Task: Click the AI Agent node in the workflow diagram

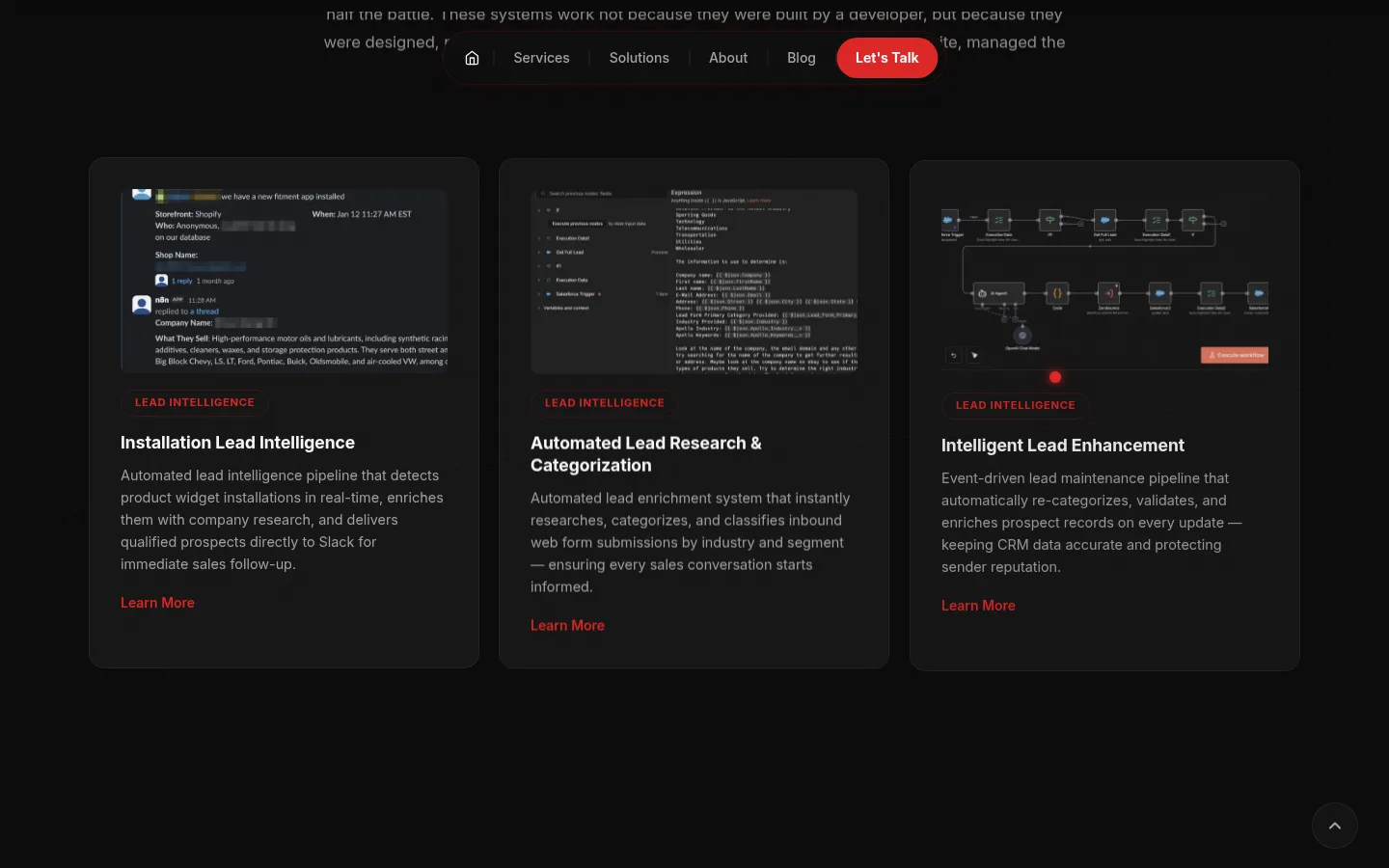Action: [x=999, y=293]
